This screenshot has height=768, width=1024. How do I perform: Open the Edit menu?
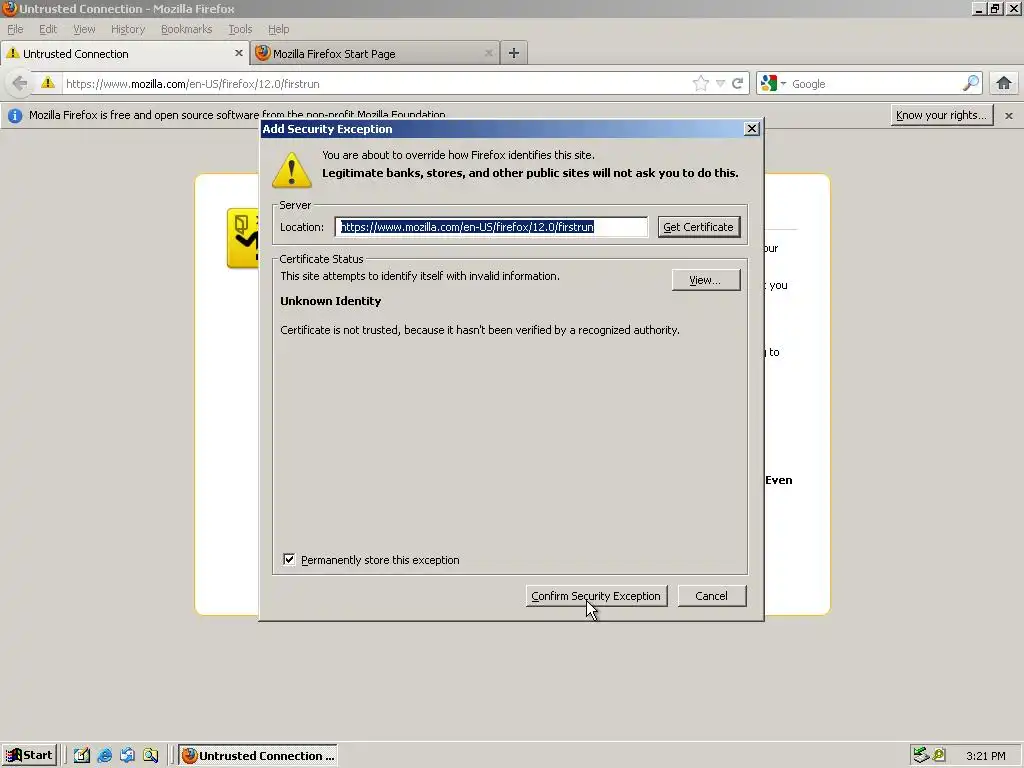48,29
